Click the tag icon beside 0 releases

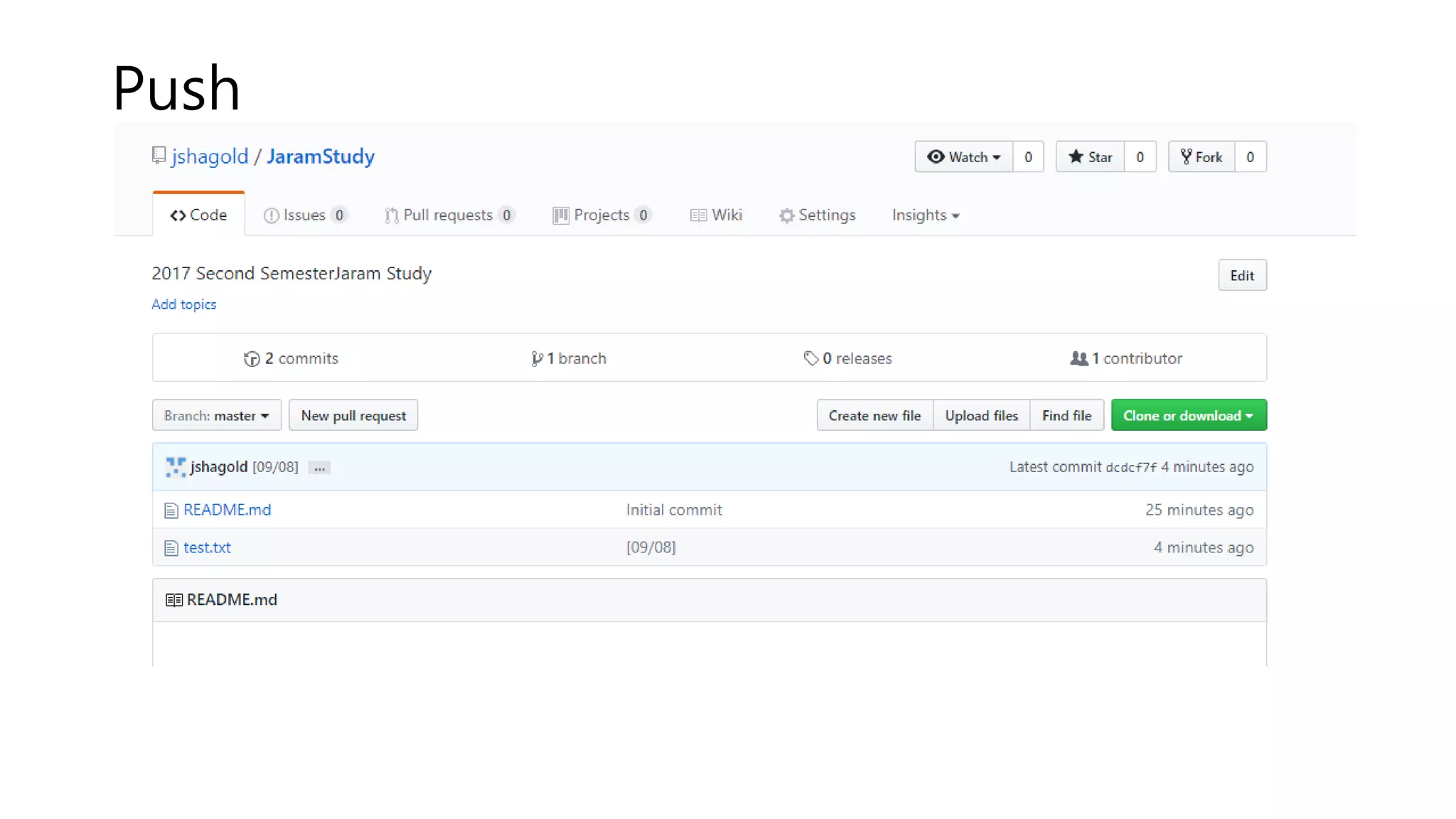[x=810, y=358]
